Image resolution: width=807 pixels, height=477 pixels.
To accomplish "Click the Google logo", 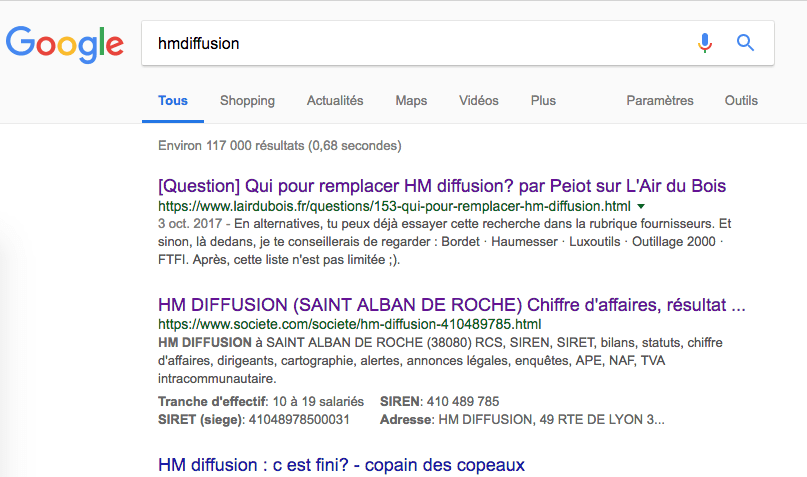I will pos(65,44).
